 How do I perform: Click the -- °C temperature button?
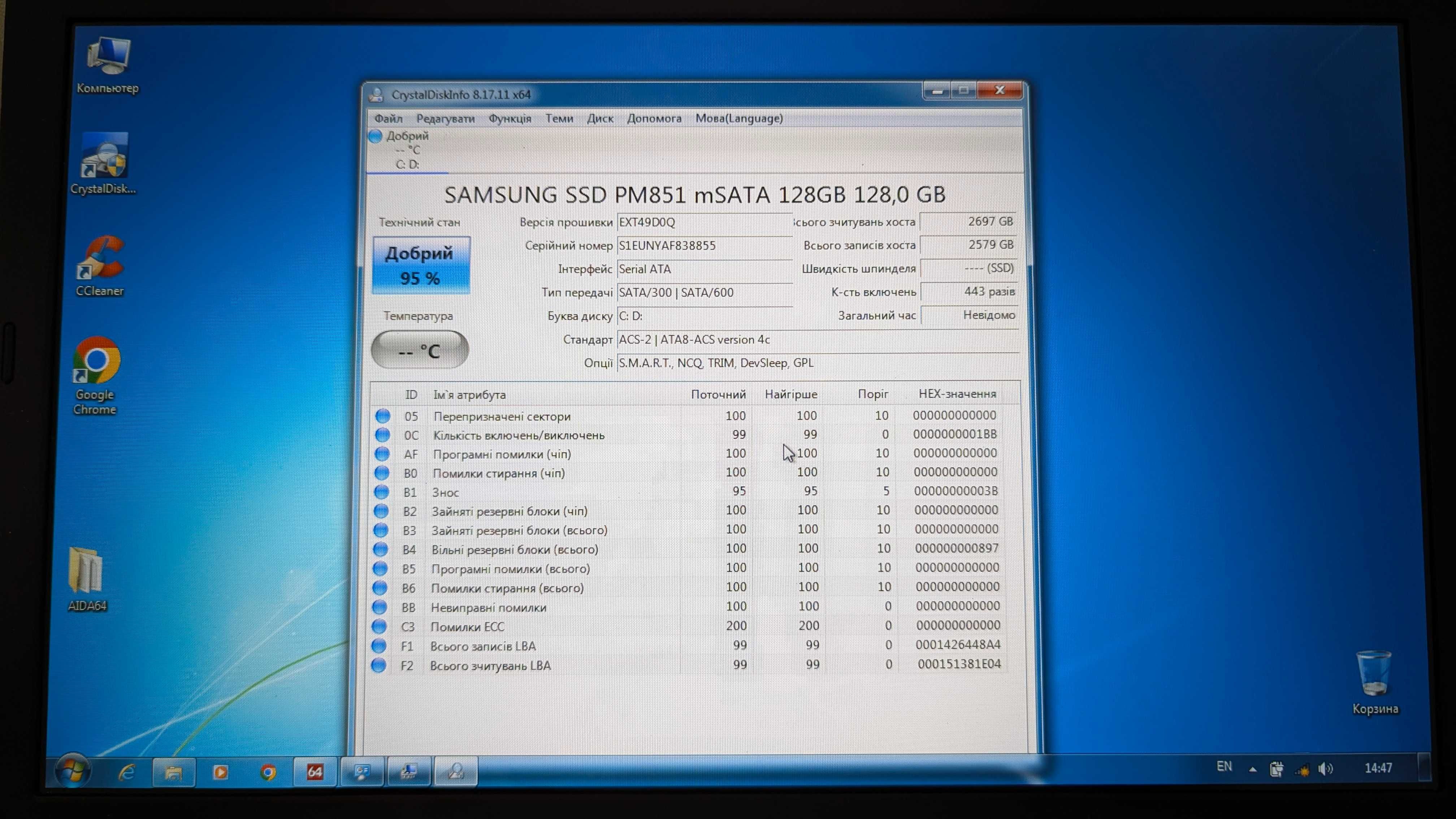[419, 350]
